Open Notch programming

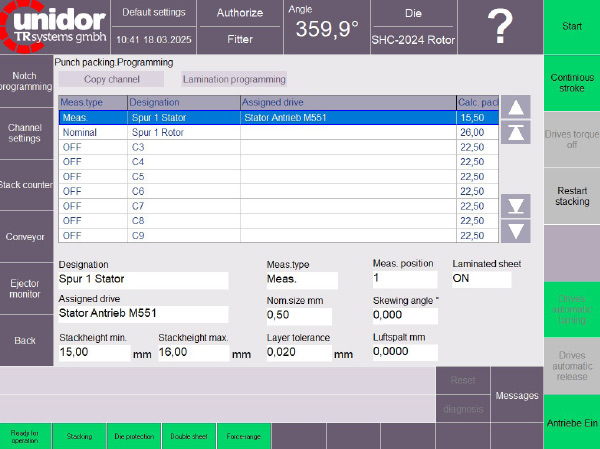point(26,81)
